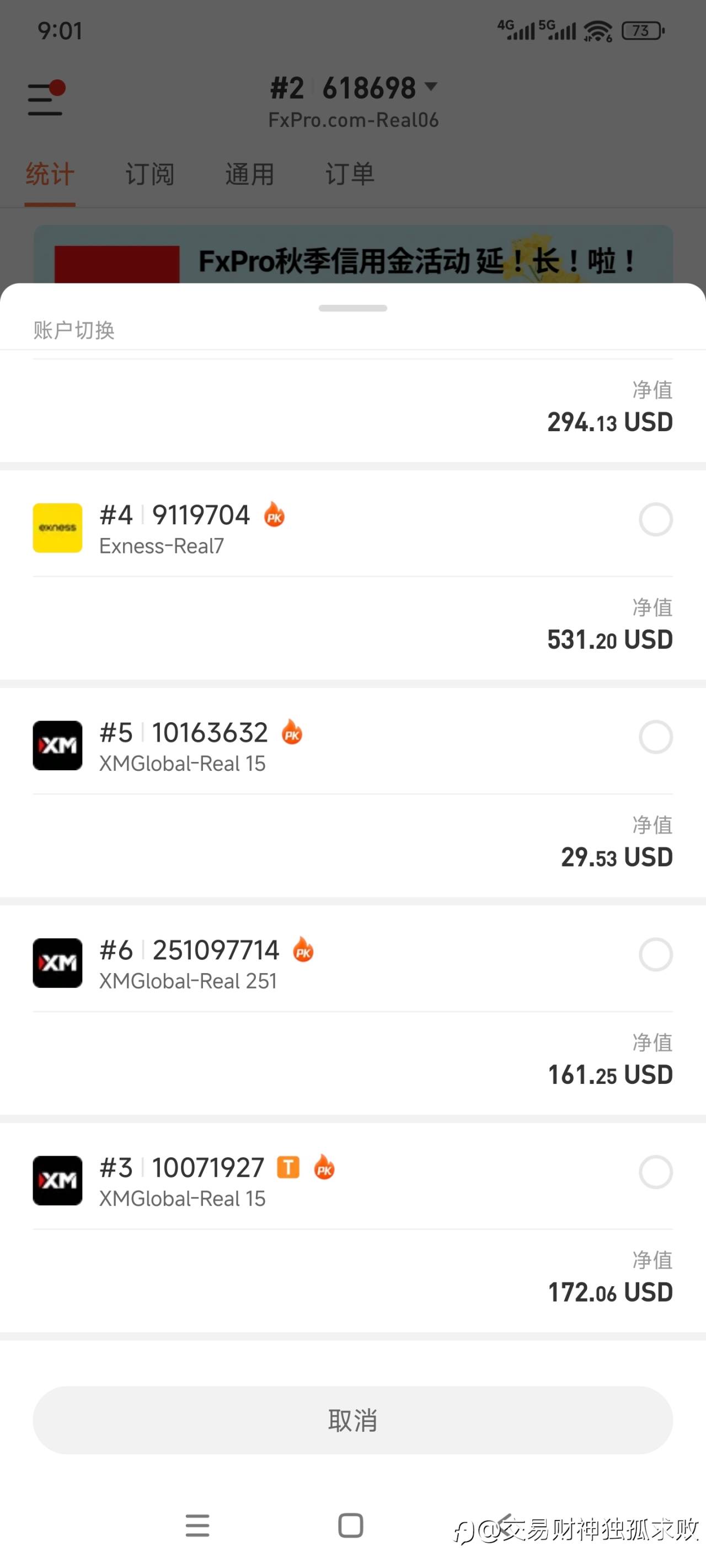Viewport: 706px width, 1568px height.
Task: Tap the bottom sheet drag handle
Action: 352,308
